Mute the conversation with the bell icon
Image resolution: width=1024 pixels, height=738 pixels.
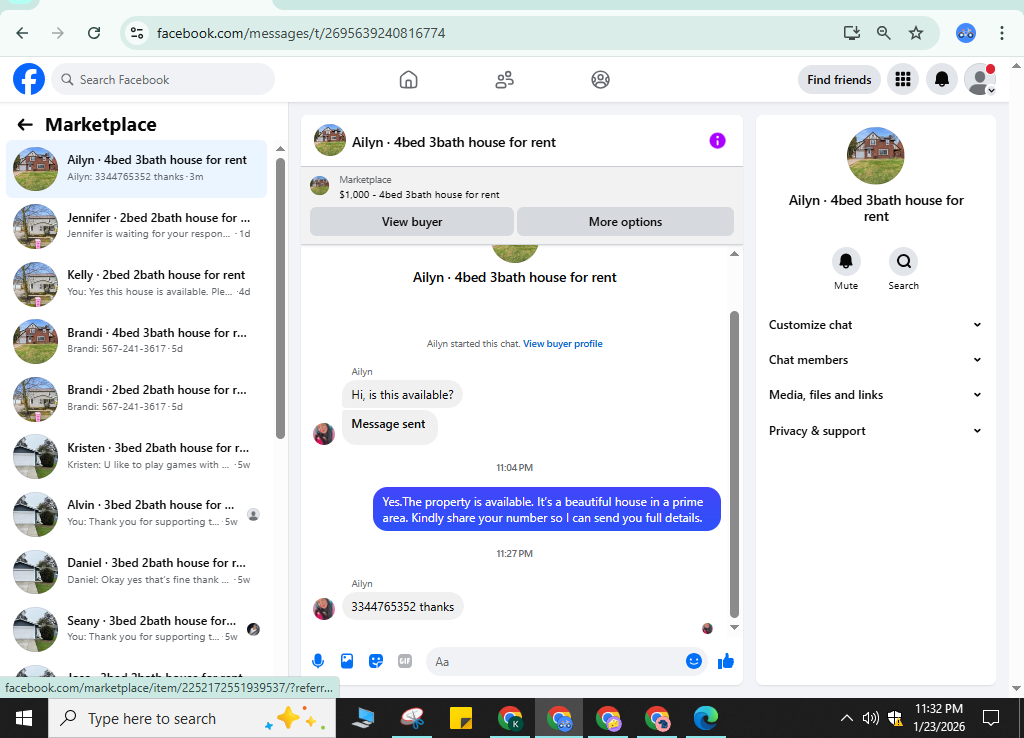[846, 261]
